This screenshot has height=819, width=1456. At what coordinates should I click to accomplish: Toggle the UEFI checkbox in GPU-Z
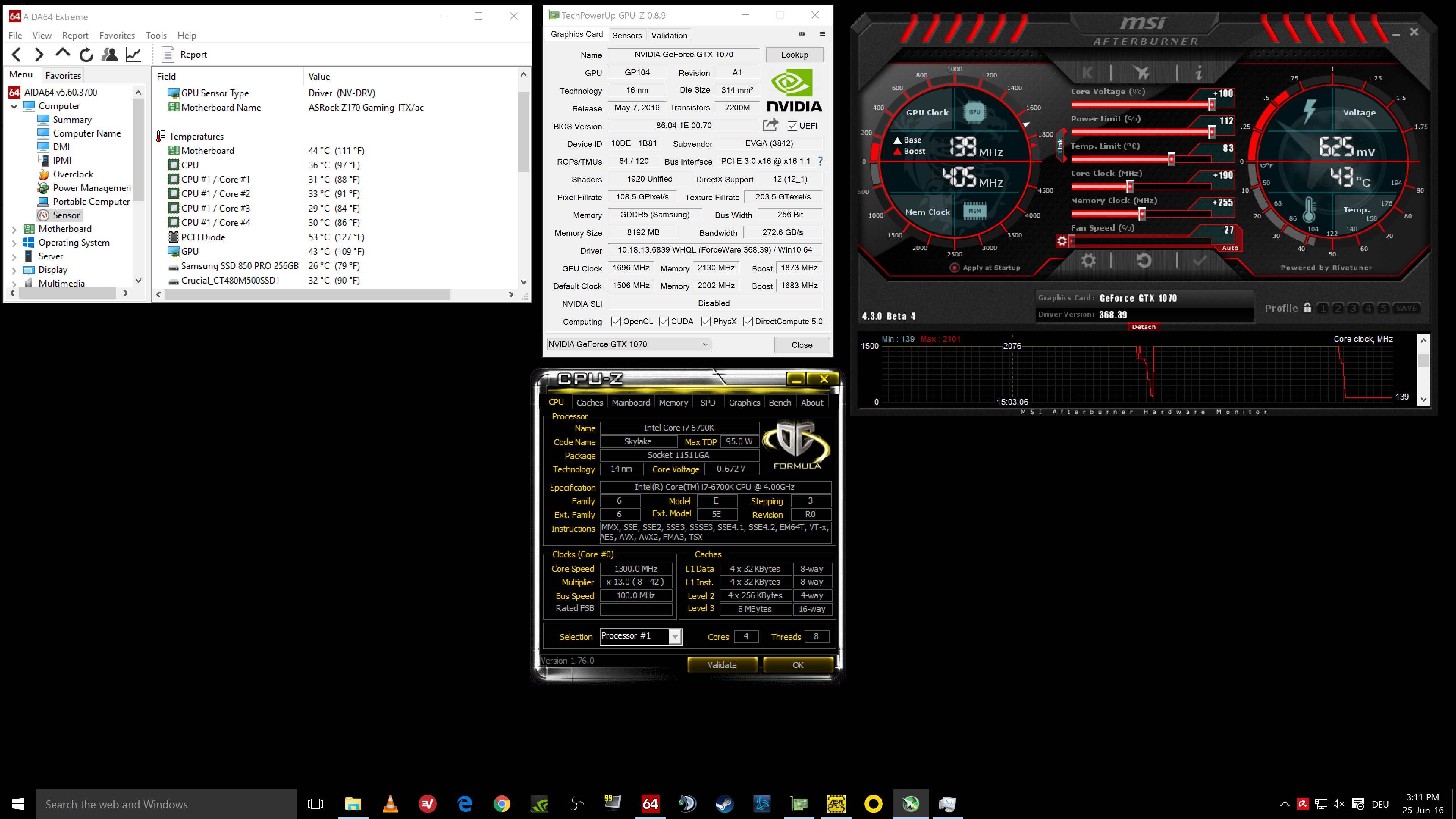(792, 126)
